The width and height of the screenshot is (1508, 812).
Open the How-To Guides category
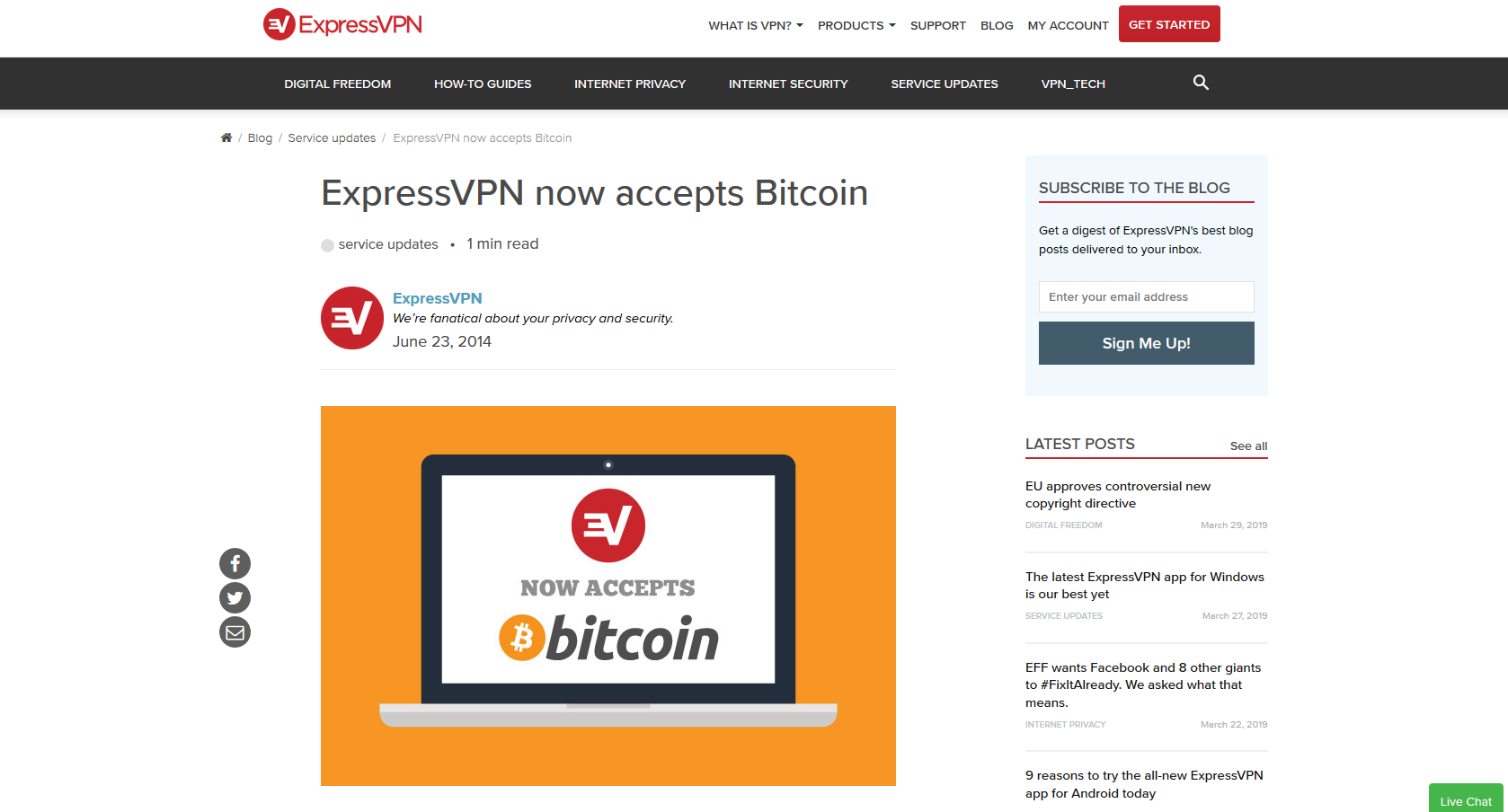[483, 84]
